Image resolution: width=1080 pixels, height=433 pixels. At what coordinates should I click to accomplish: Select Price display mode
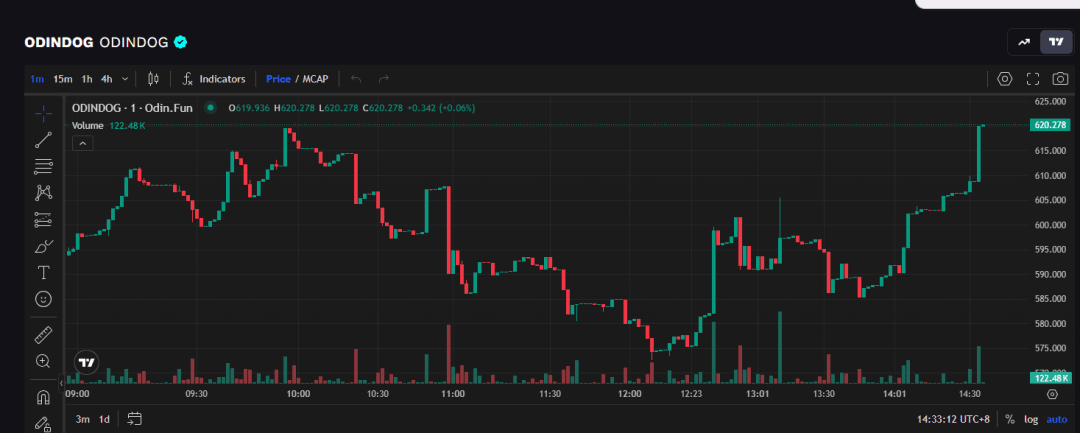click(278, 79)
